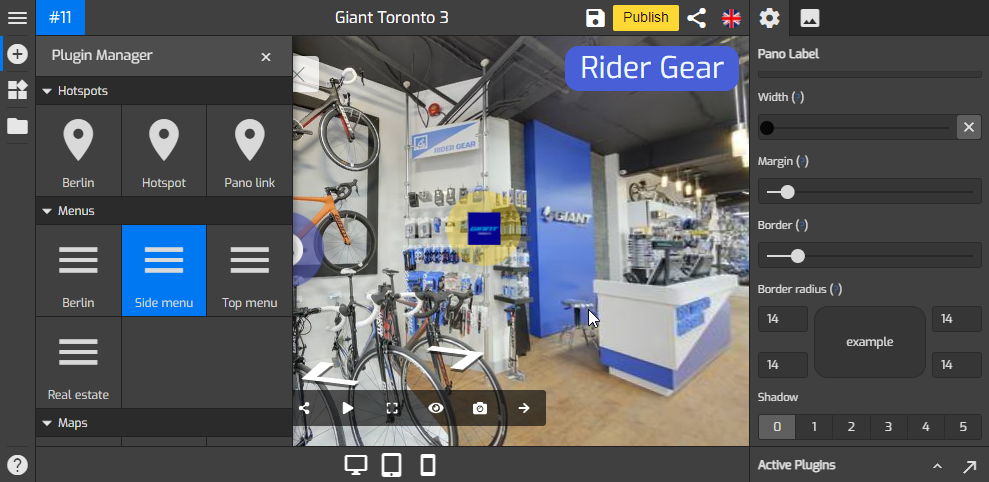
Task: Click the border radius example preview
Action: [870, 342]
